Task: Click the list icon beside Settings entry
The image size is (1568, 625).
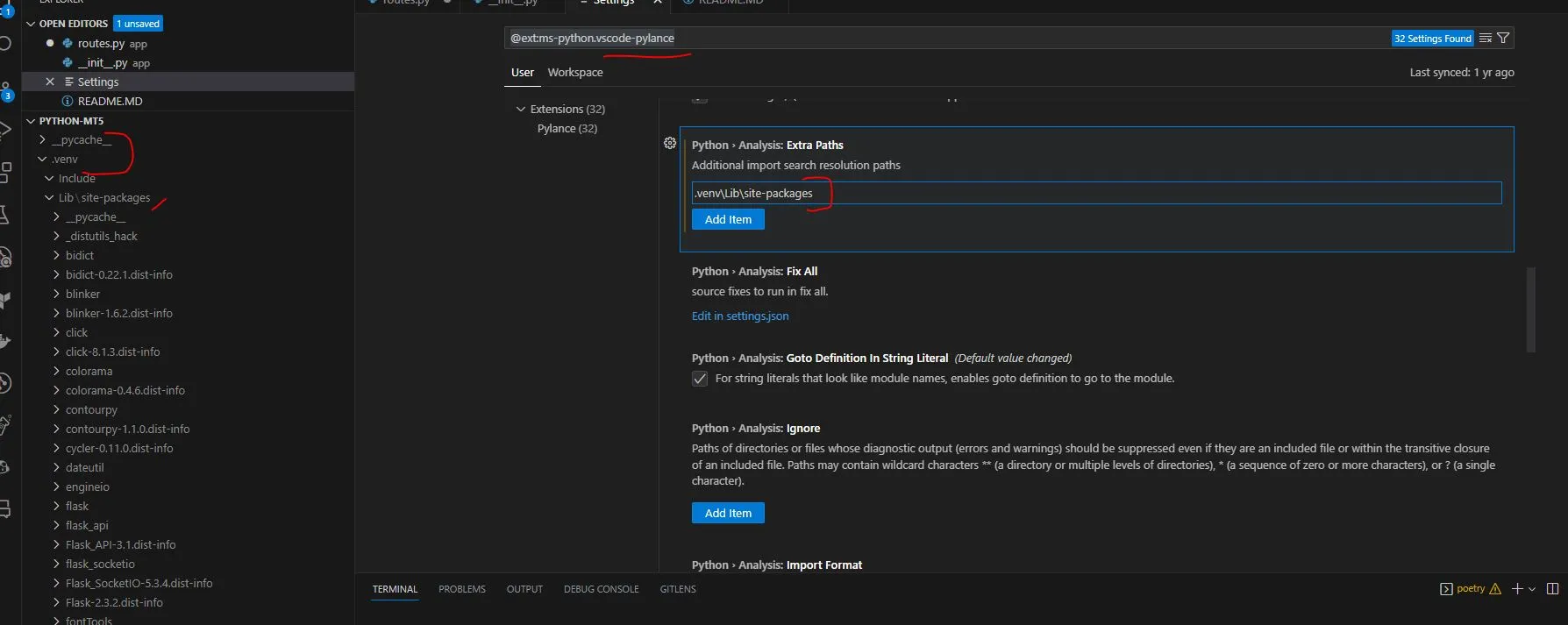Action: pos(69,82)
